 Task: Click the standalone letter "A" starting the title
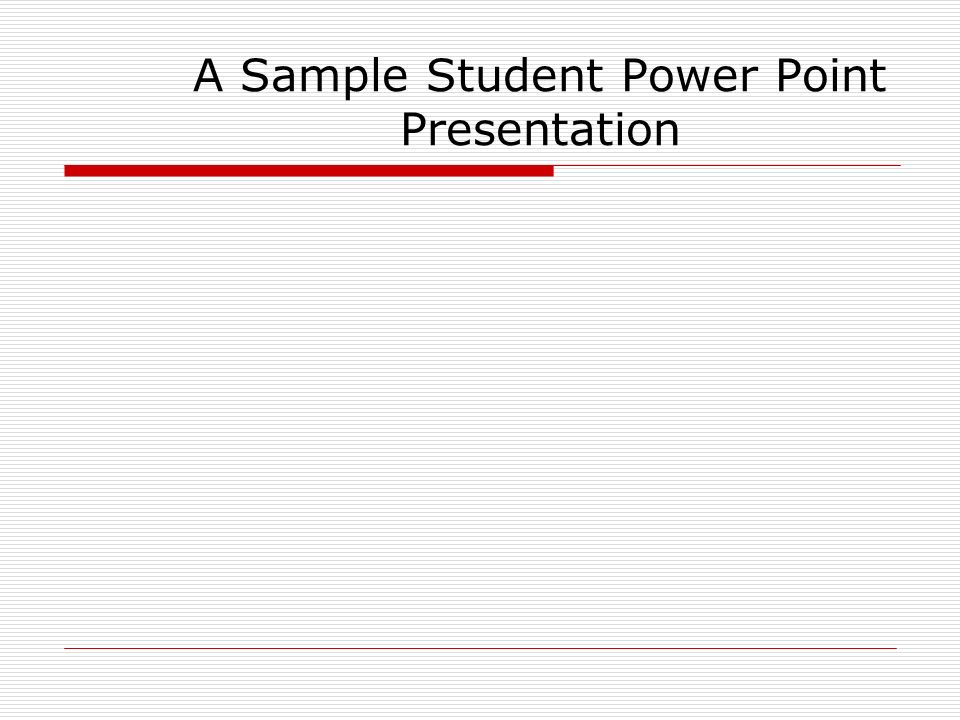(x=208, y=75)
